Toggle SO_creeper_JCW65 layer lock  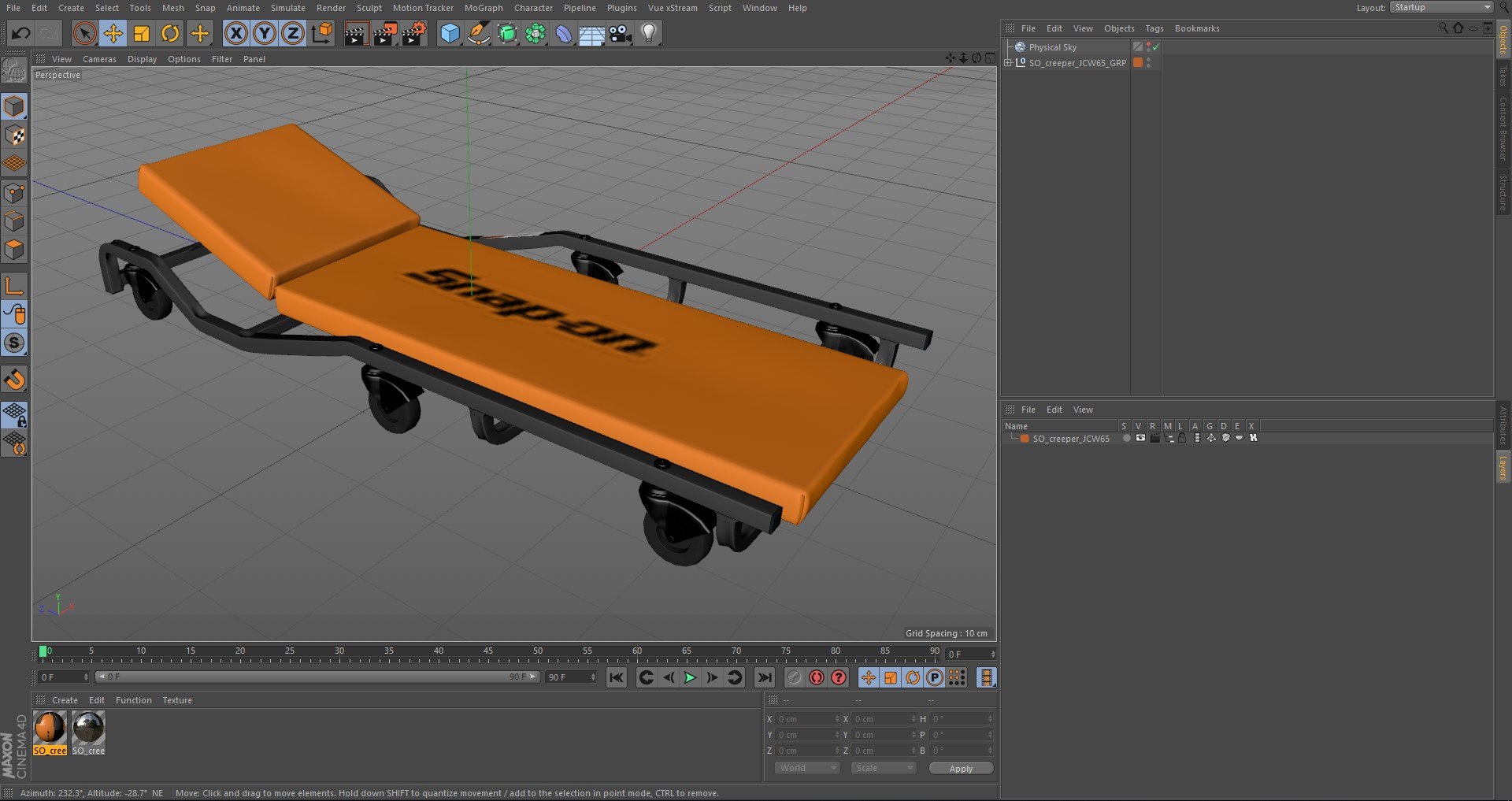(x=1182, y=438)
